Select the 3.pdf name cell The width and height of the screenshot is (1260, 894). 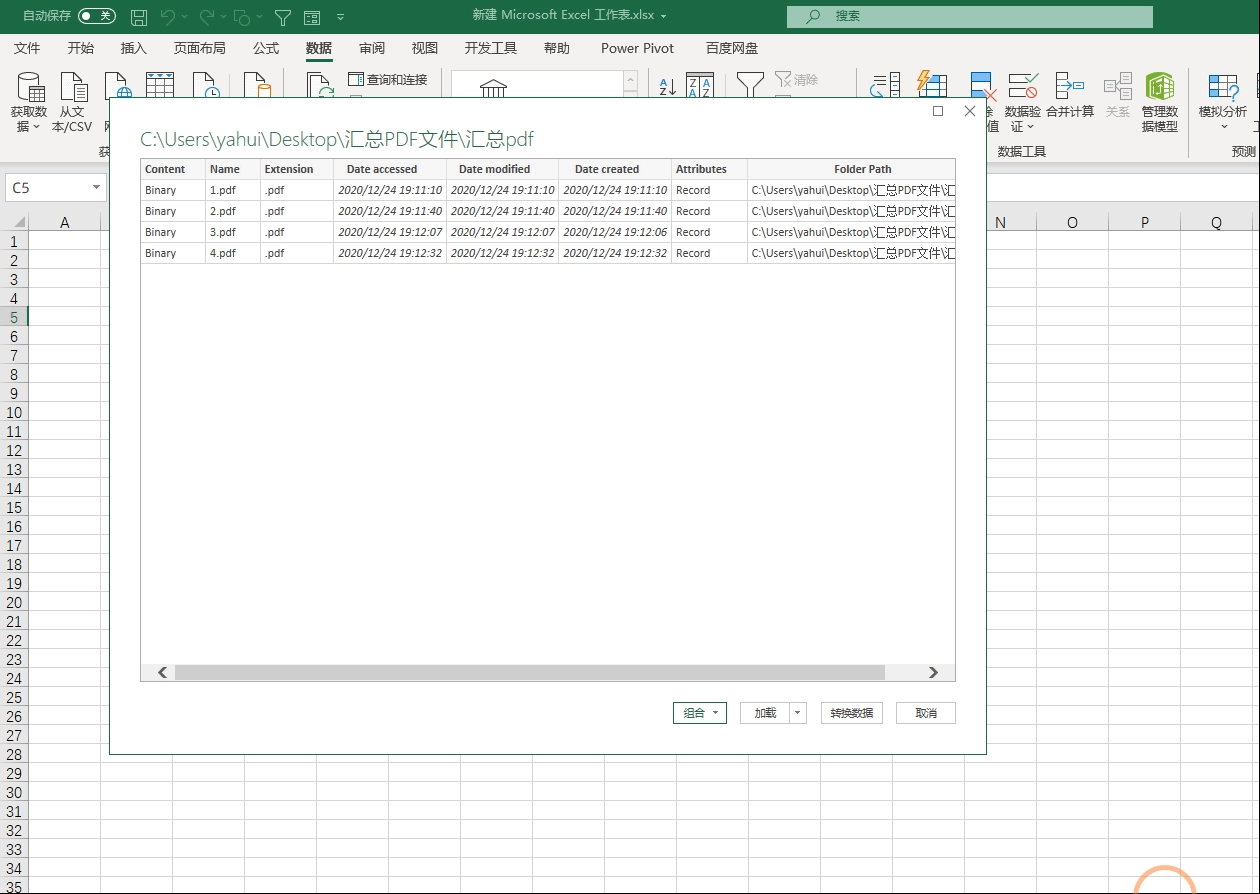click(233, 232)
